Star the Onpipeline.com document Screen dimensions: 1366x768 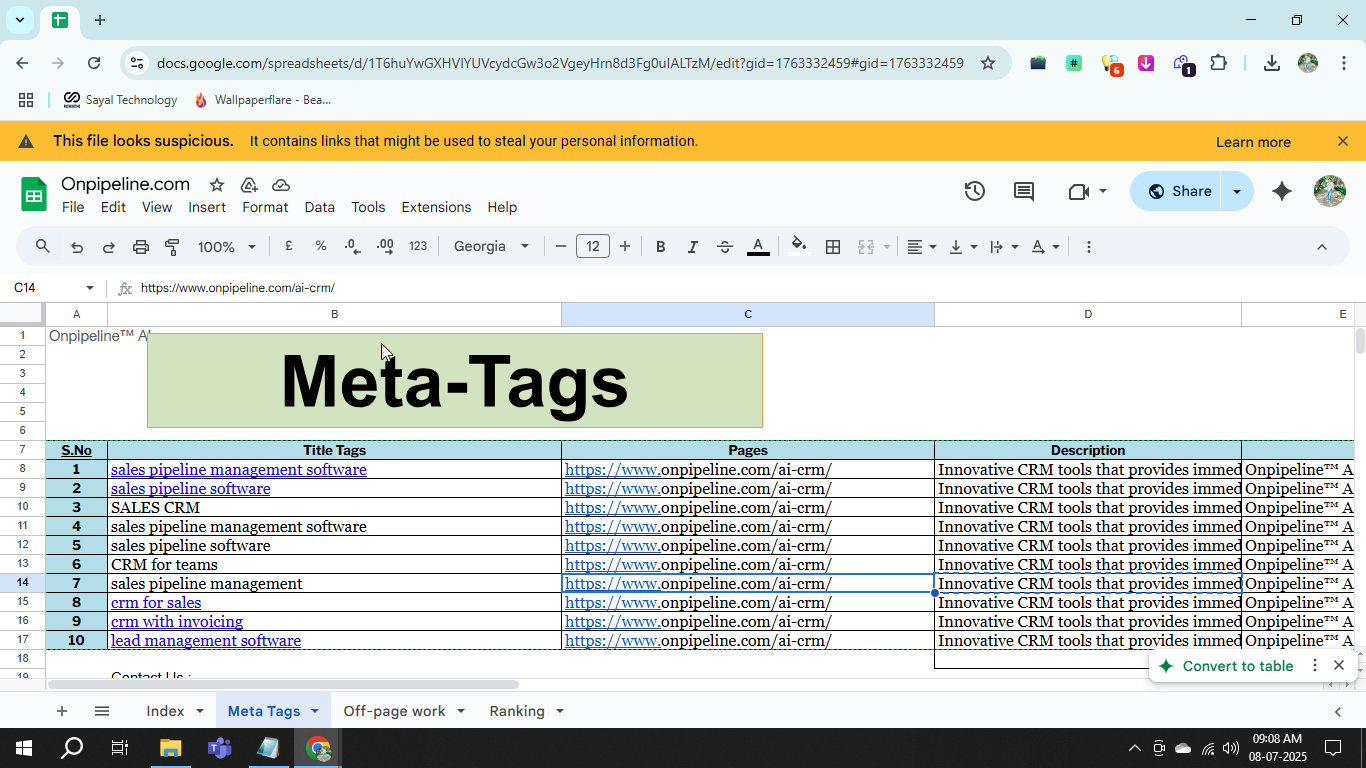click(217, 185)
